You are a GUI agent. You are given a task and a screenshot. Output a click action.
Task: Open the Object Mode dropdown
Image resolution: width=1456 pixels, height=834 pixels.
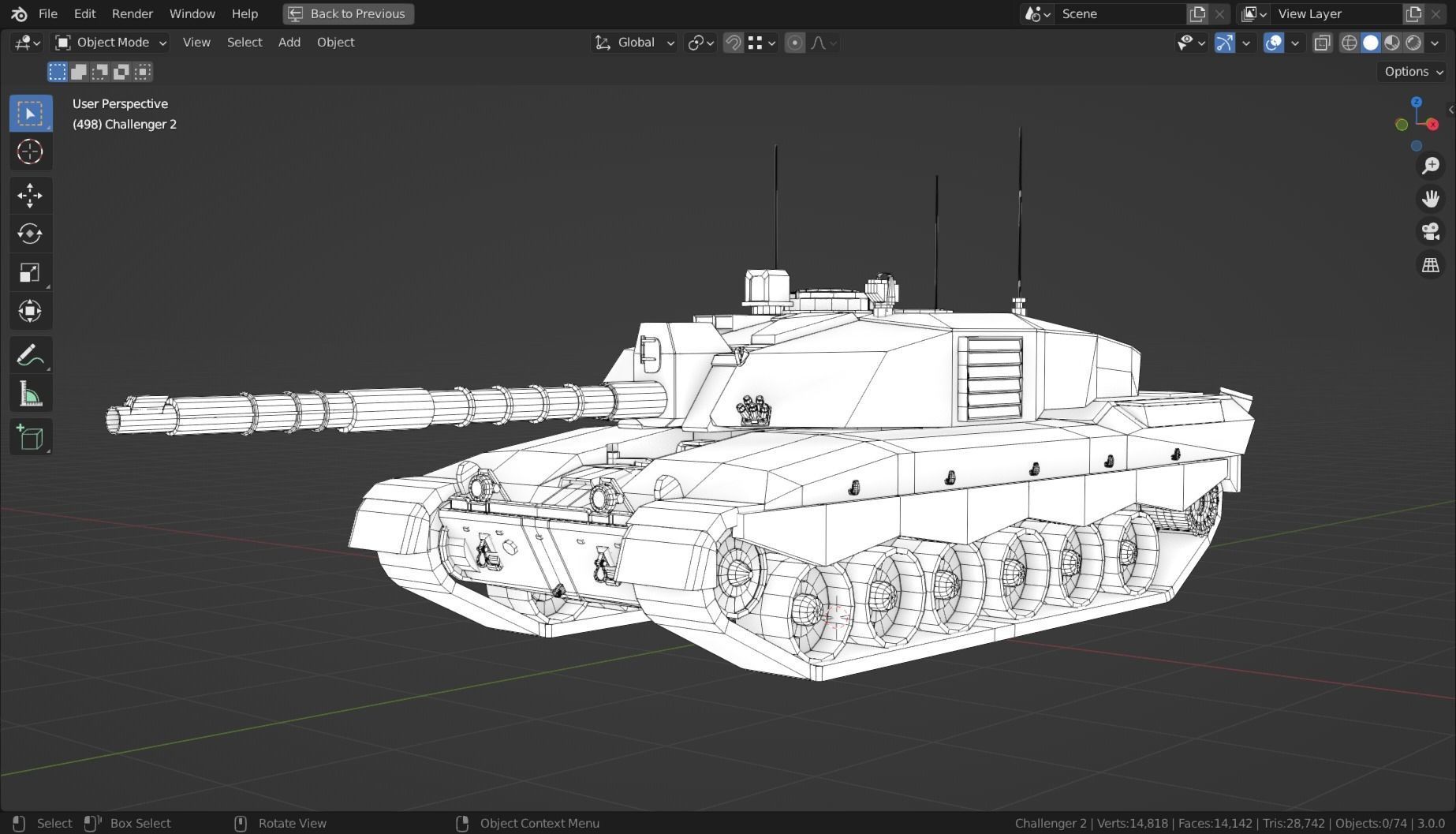tap(110, 43)
